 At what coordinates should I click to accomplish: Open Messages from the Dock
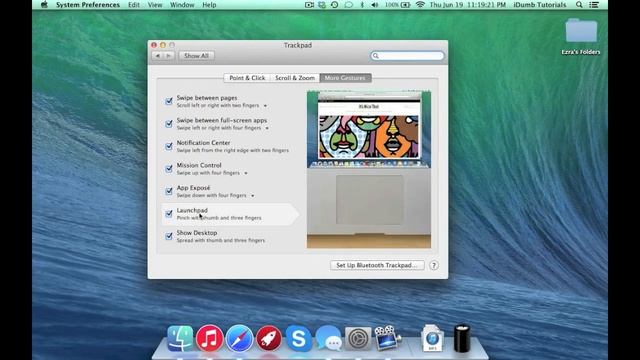(x=329, y=338)
